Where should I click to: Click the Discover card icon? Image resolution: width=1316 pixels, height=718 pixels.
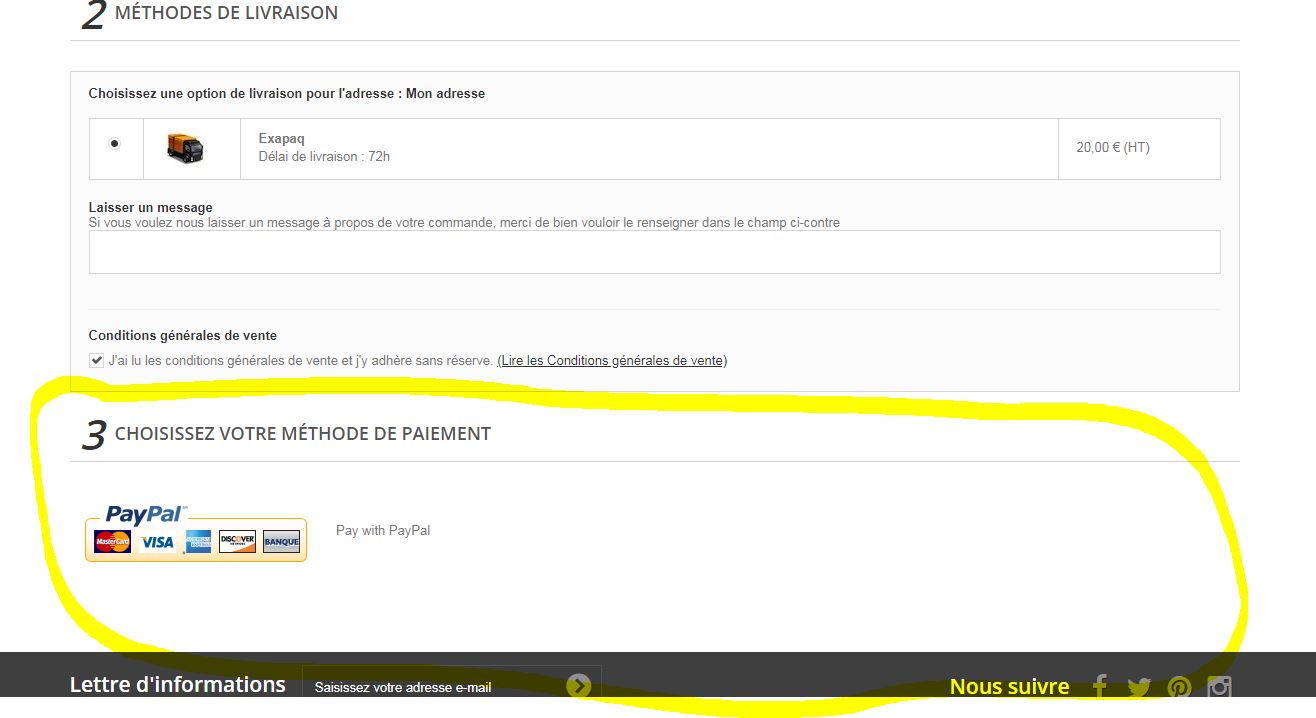pyautogui.click(x=237, y=542)
